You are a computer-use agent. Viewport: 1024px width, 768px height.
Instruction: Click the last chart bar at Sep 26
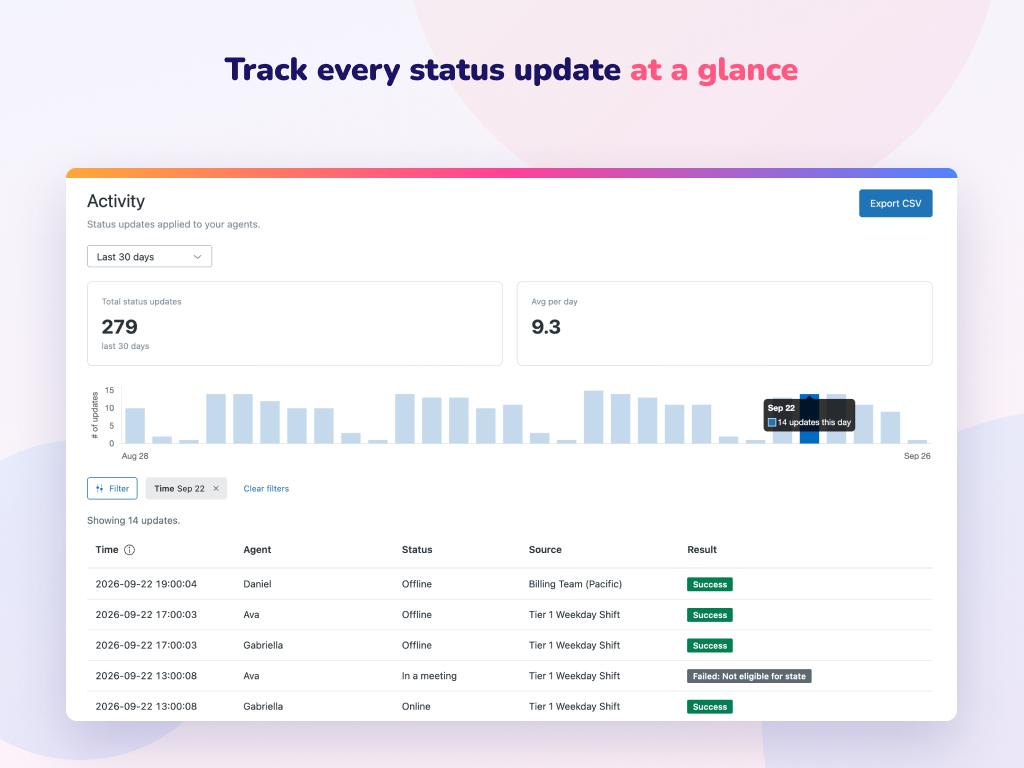[918, 441]
